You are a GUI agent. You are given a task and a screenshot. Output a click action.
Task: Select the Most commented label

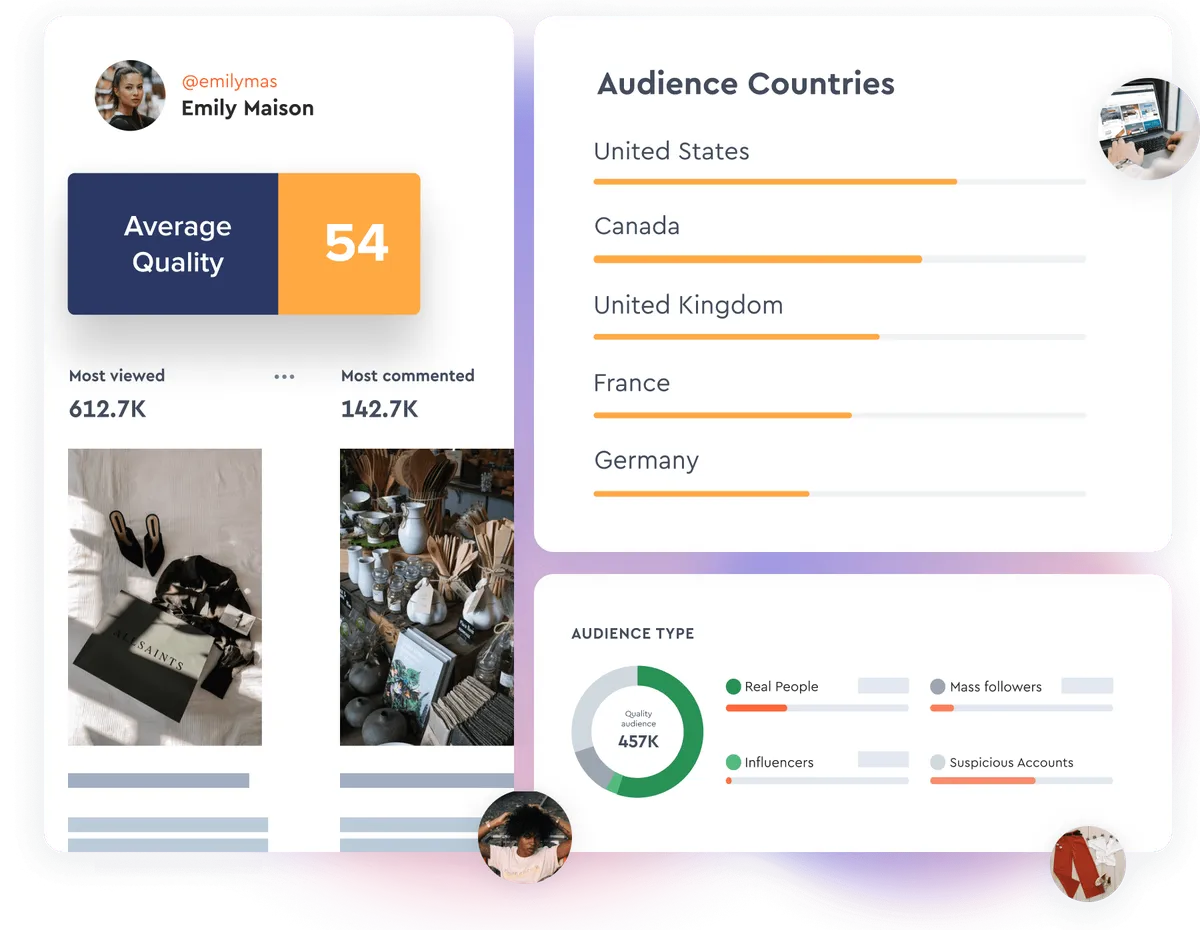pos(407,376)
